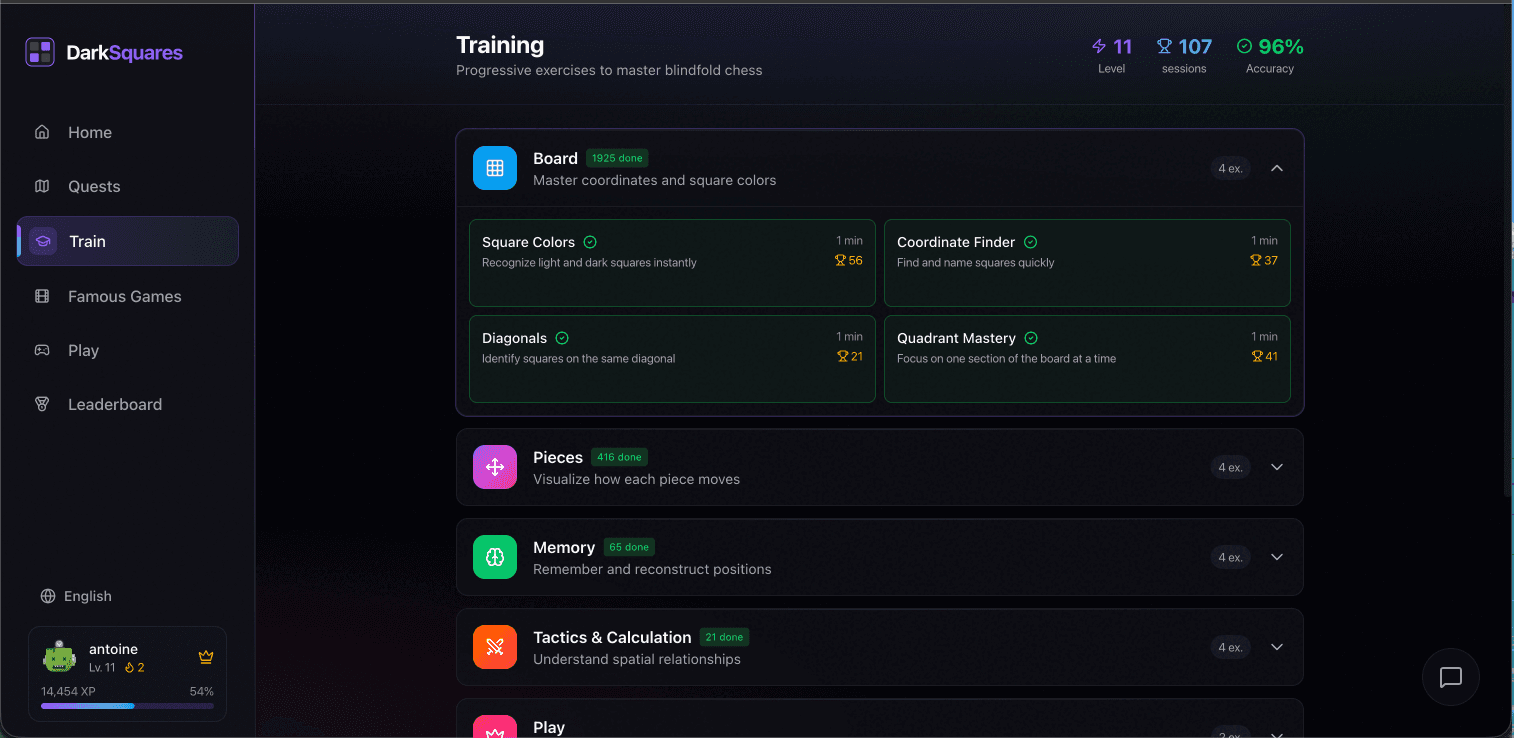Image resolution: width=1514 pixels, height=738 pixels.
Task: Click the XP progress bar
Action: point(127,706)
